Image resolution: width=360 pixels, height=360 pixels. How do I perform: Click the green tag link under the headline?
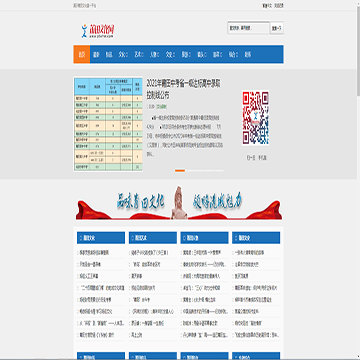pyautogui.click(x=162, y=107)
